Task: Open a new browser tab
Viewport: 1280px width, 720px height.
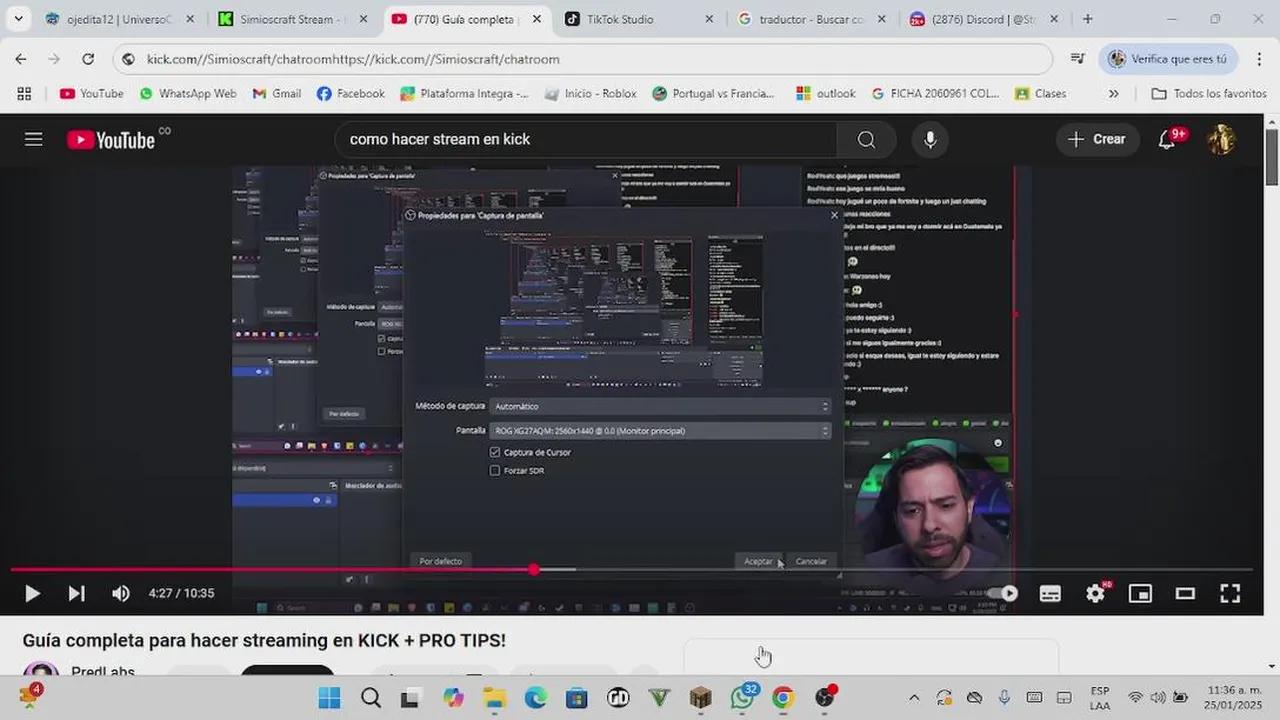Action: point(1088,19)
